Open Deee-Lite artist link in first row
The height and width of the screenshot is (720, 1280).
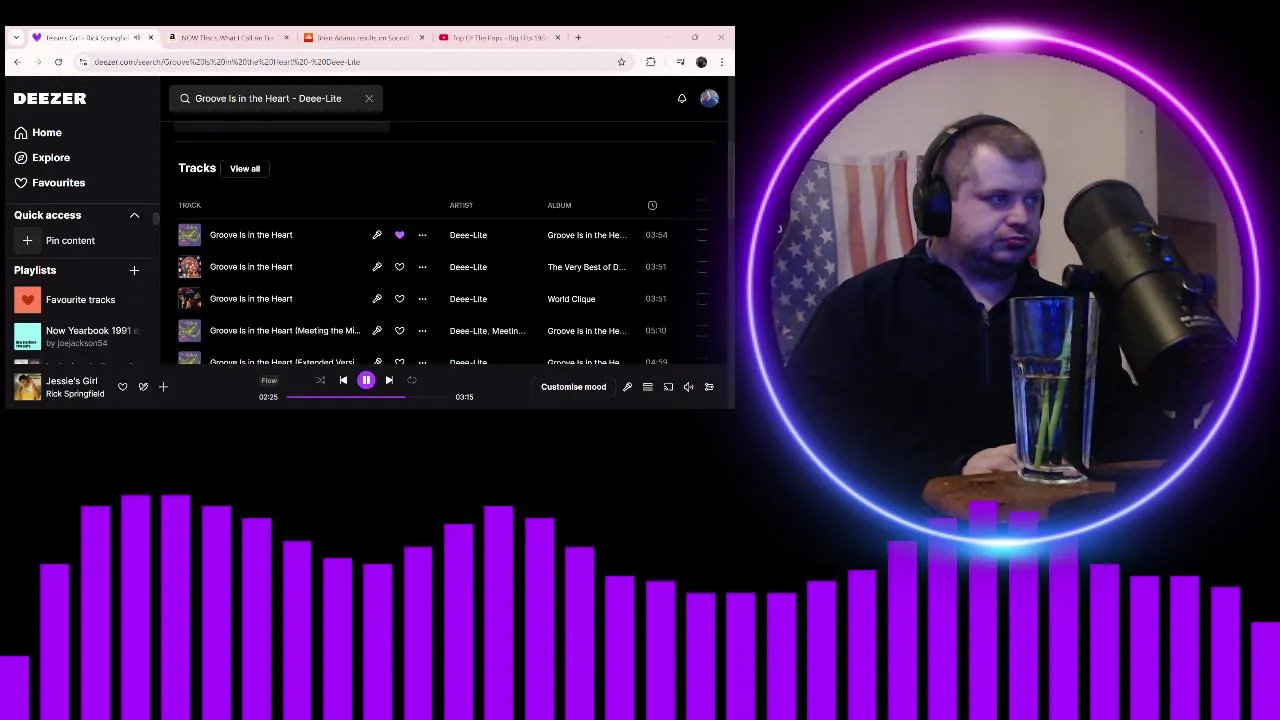pos(468,235)
